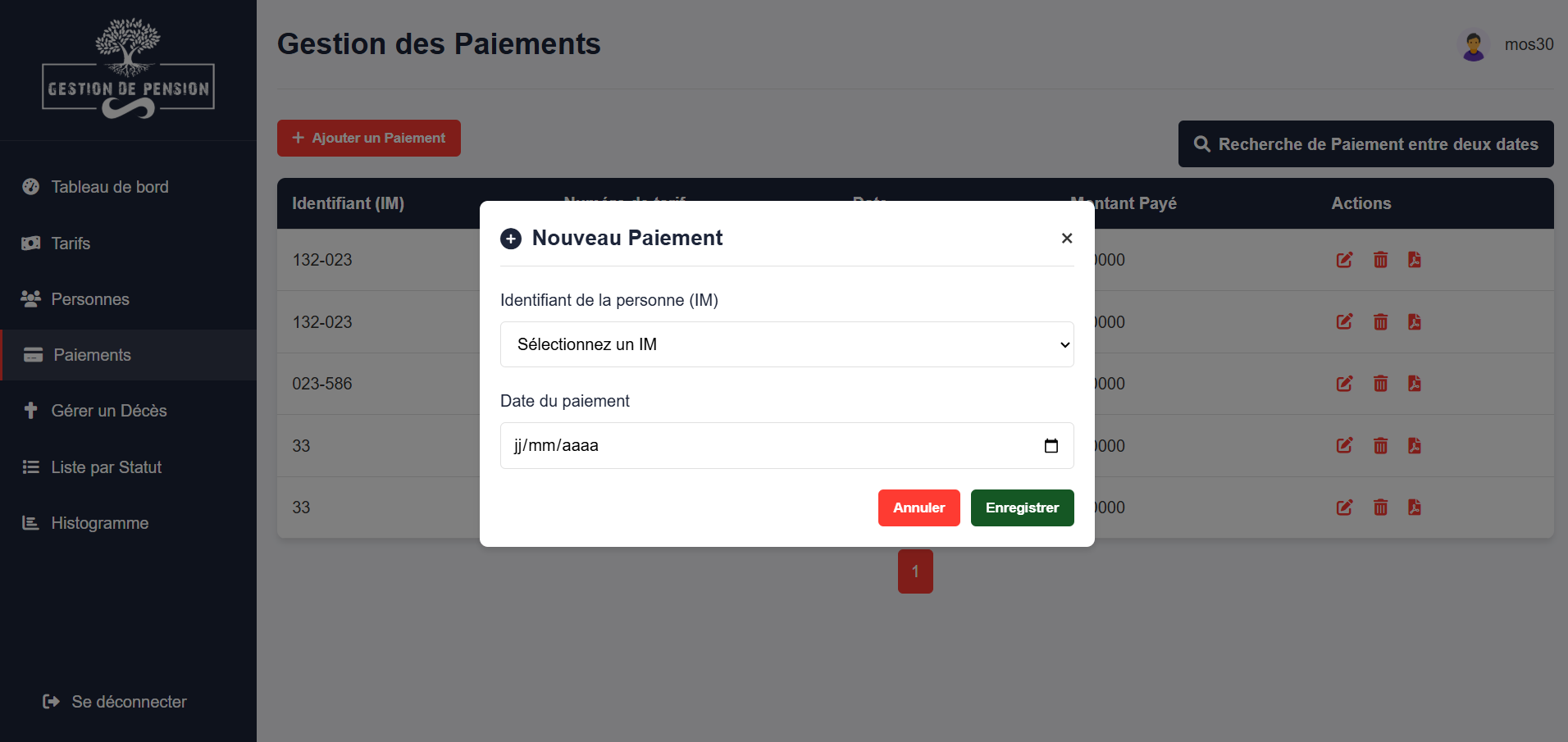Open the Personnes section
This screenshot has width=1568, height=742.
(90, 299)
